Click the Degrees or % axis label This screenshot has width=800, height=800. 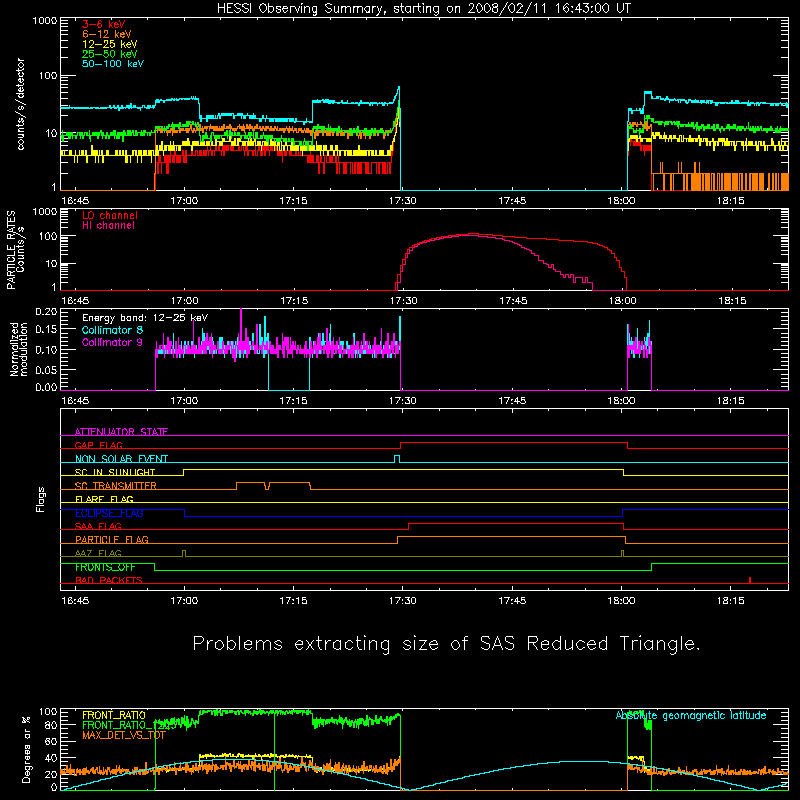pyautogui.click(x=26, y=750)
